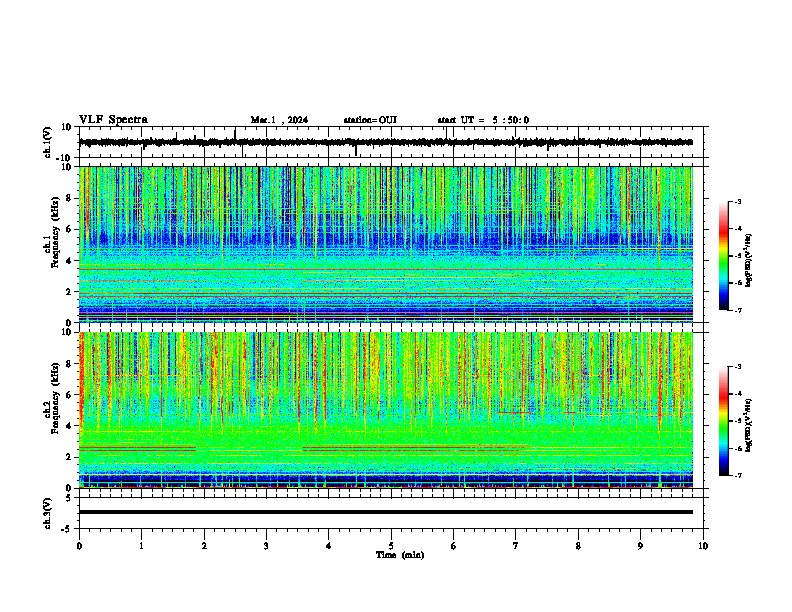Click the time axis tick label '7'
792x612 pixels.
tap(516, 546)
